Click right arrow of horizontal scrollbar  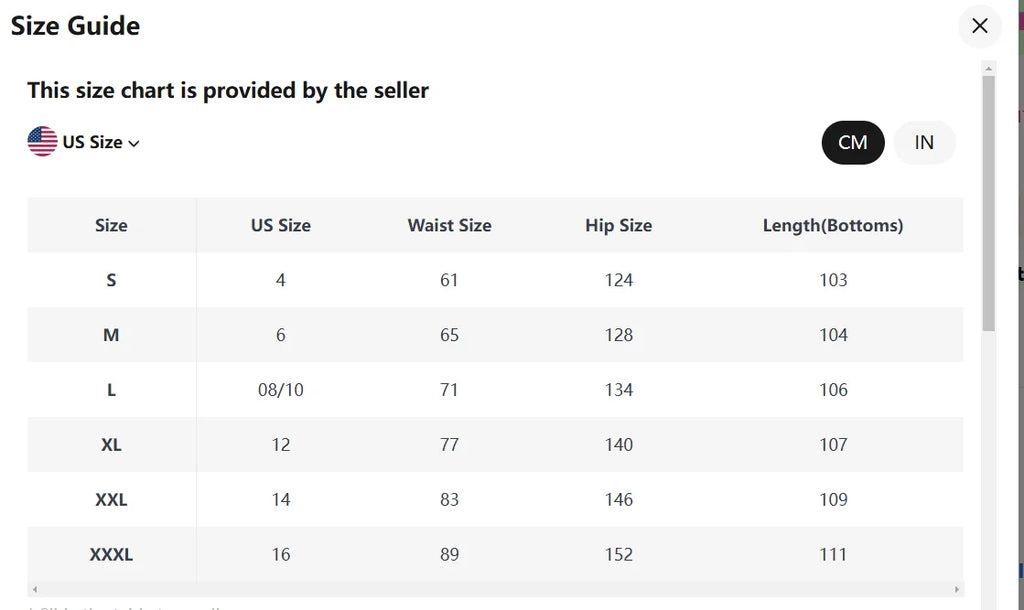tap(957, 590)
